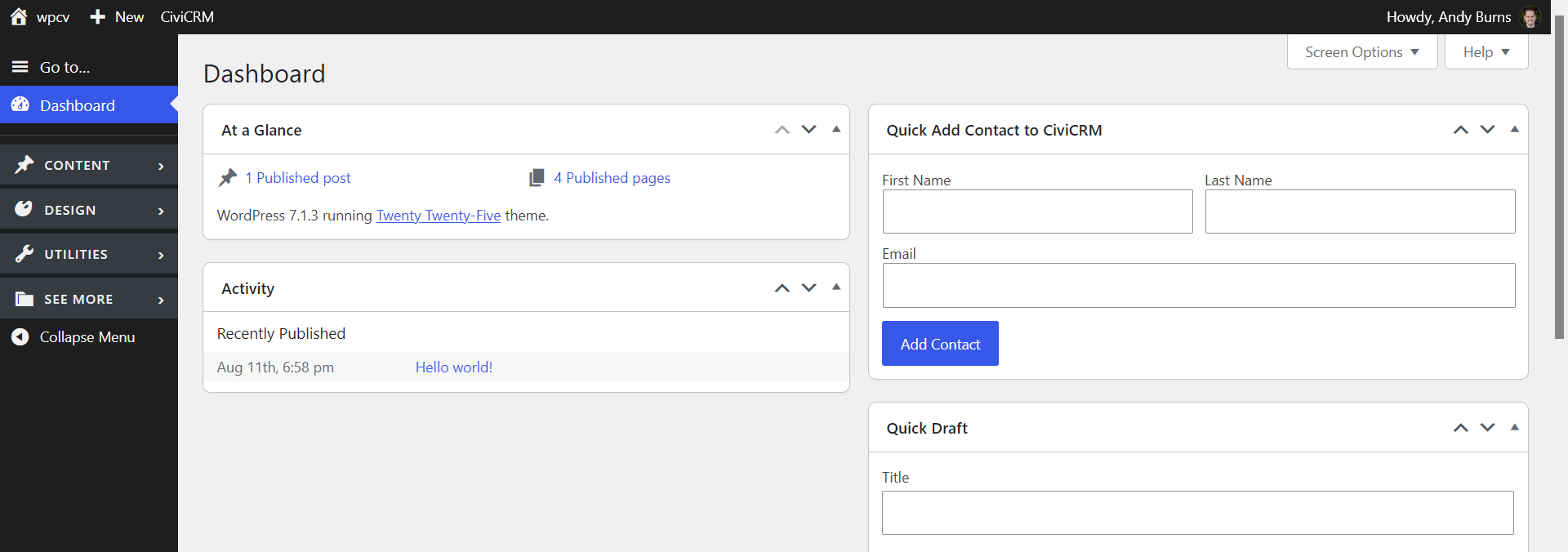Open the 4 Published pages link
Image resolution: width=1568 pixels, height=552 pixels.
[612, 177]
